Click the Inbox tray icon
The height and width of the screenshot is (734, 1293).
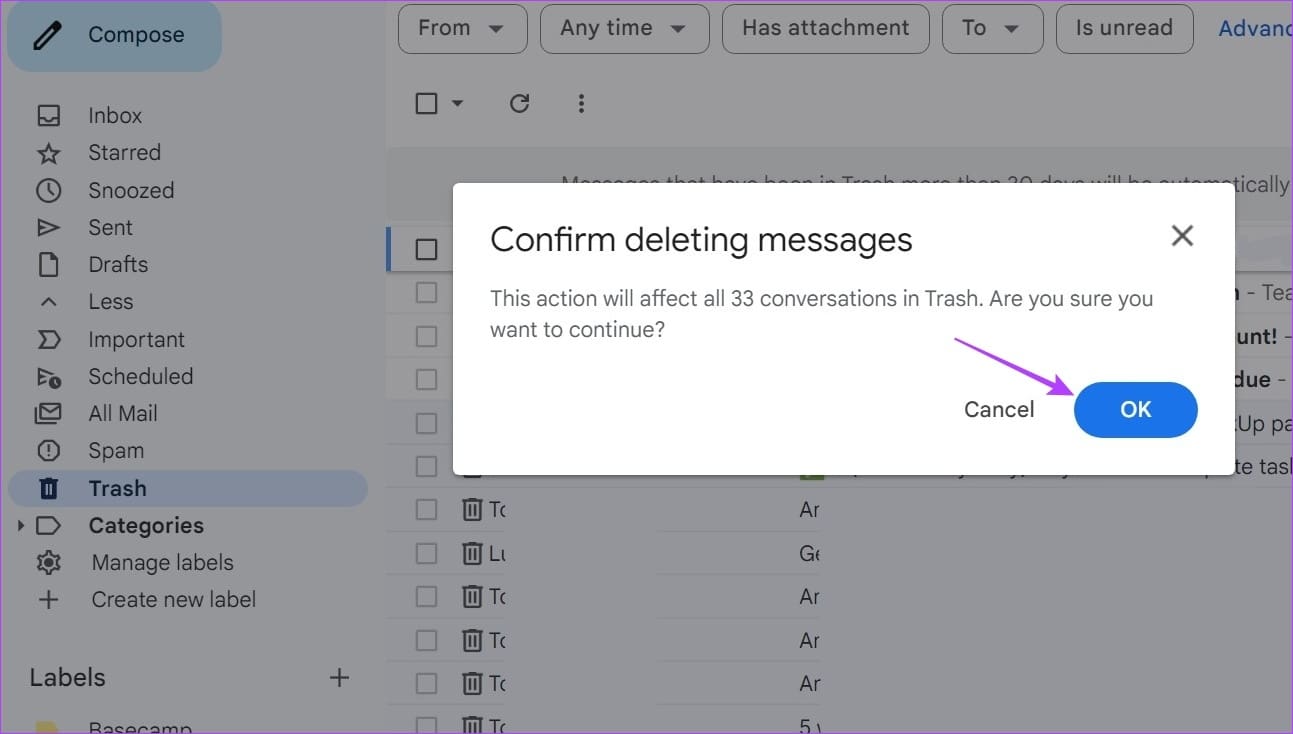48,116
